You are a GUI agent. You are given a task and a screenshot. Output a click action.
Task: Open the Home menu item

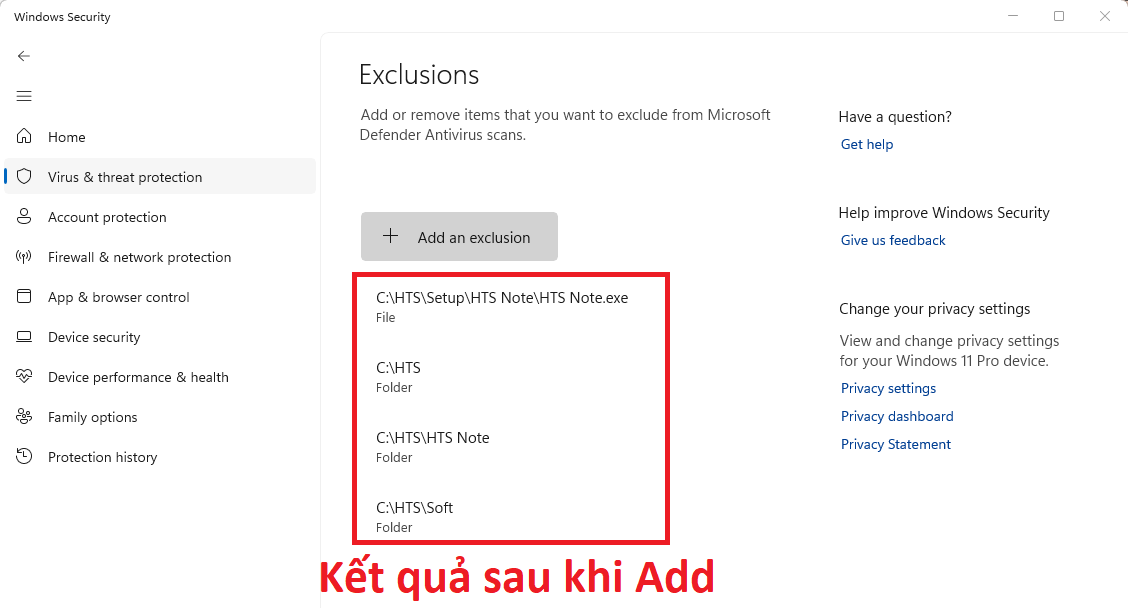click(x=160, y=137)
